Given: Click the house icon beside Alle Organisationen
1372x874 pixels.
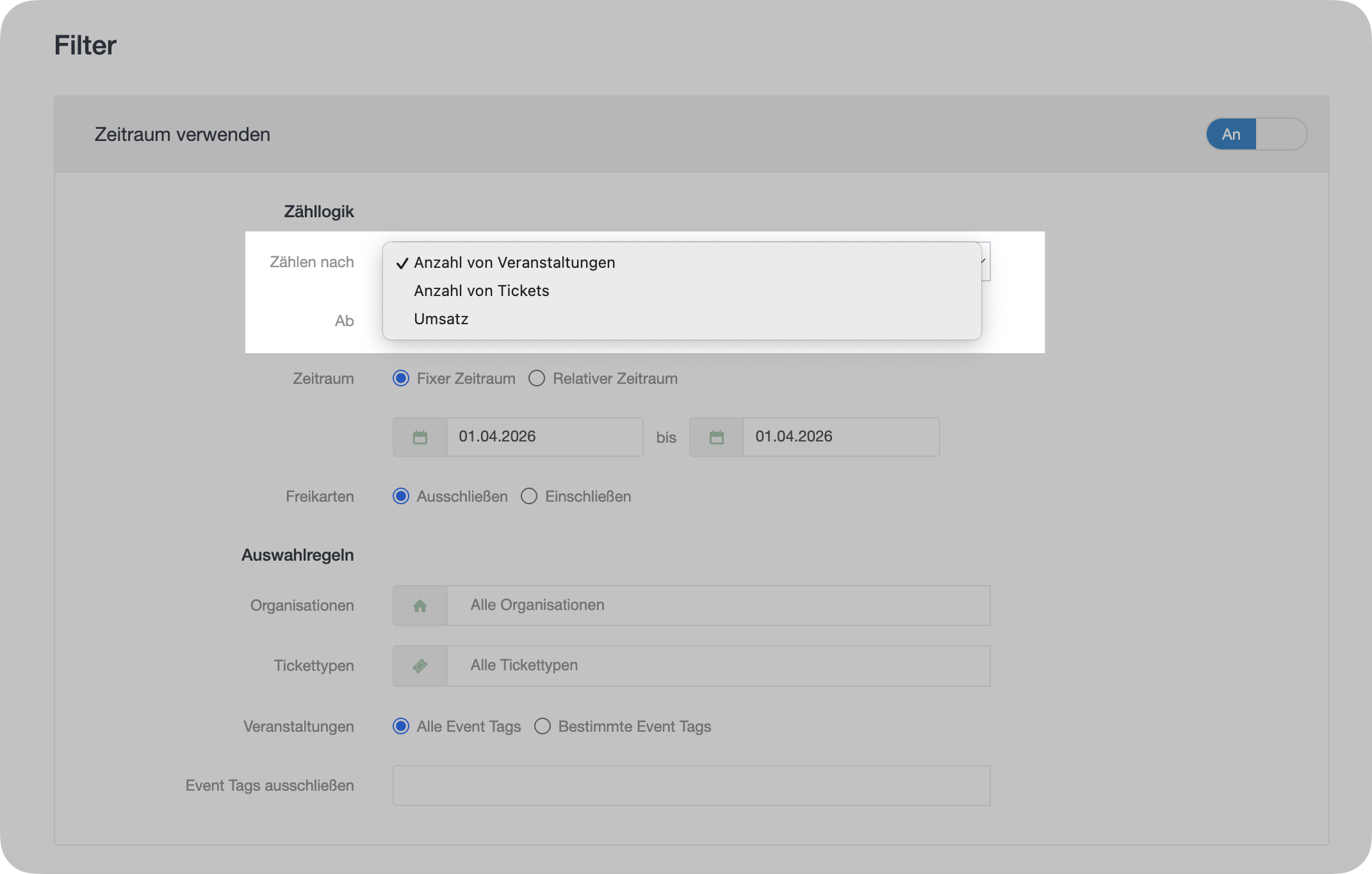Looking at the screenshot, I should point(420,606).
